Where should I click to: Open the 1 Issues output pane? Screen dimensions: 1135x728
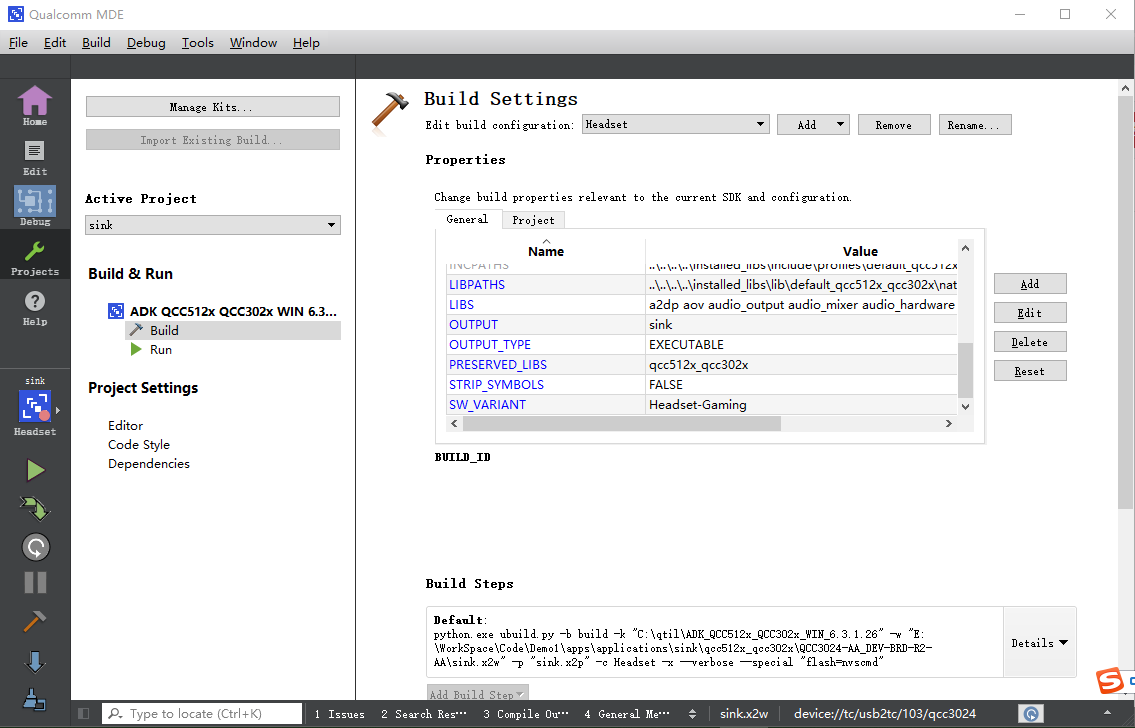[x=339, y=714]
